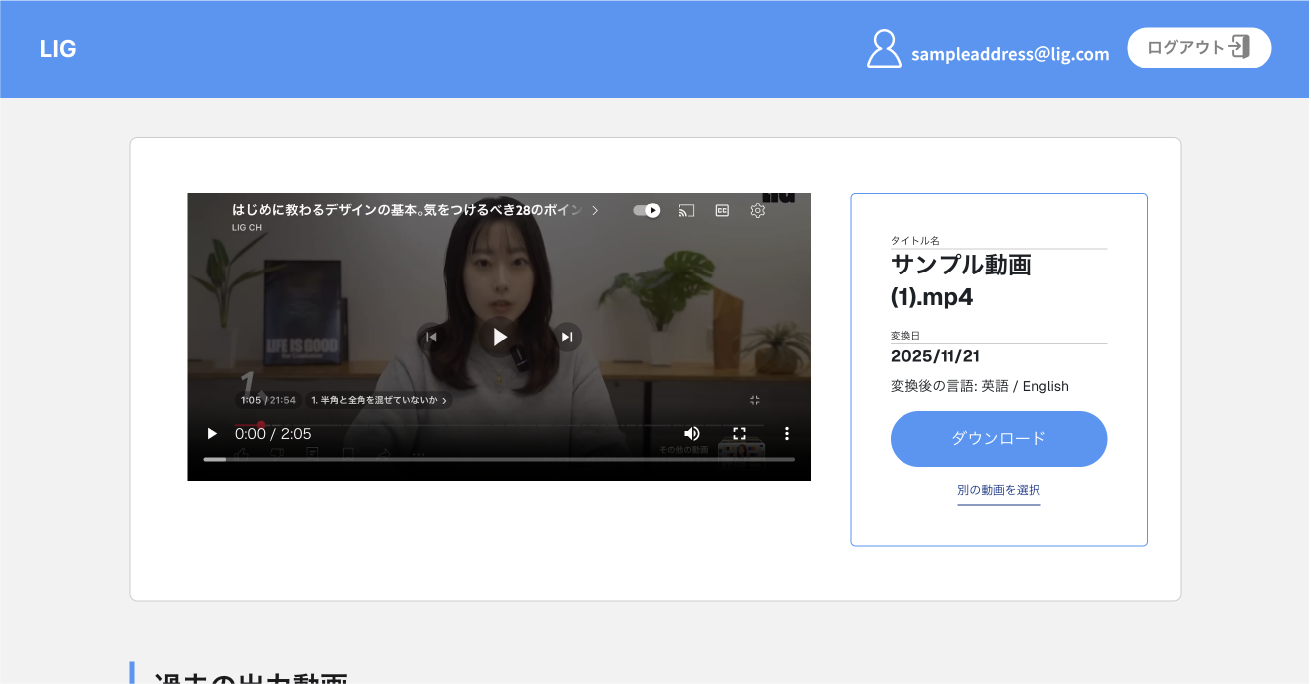Screen dimensions: 1311x684
Task: Go back to the previous video track
Action: [431, 337]
